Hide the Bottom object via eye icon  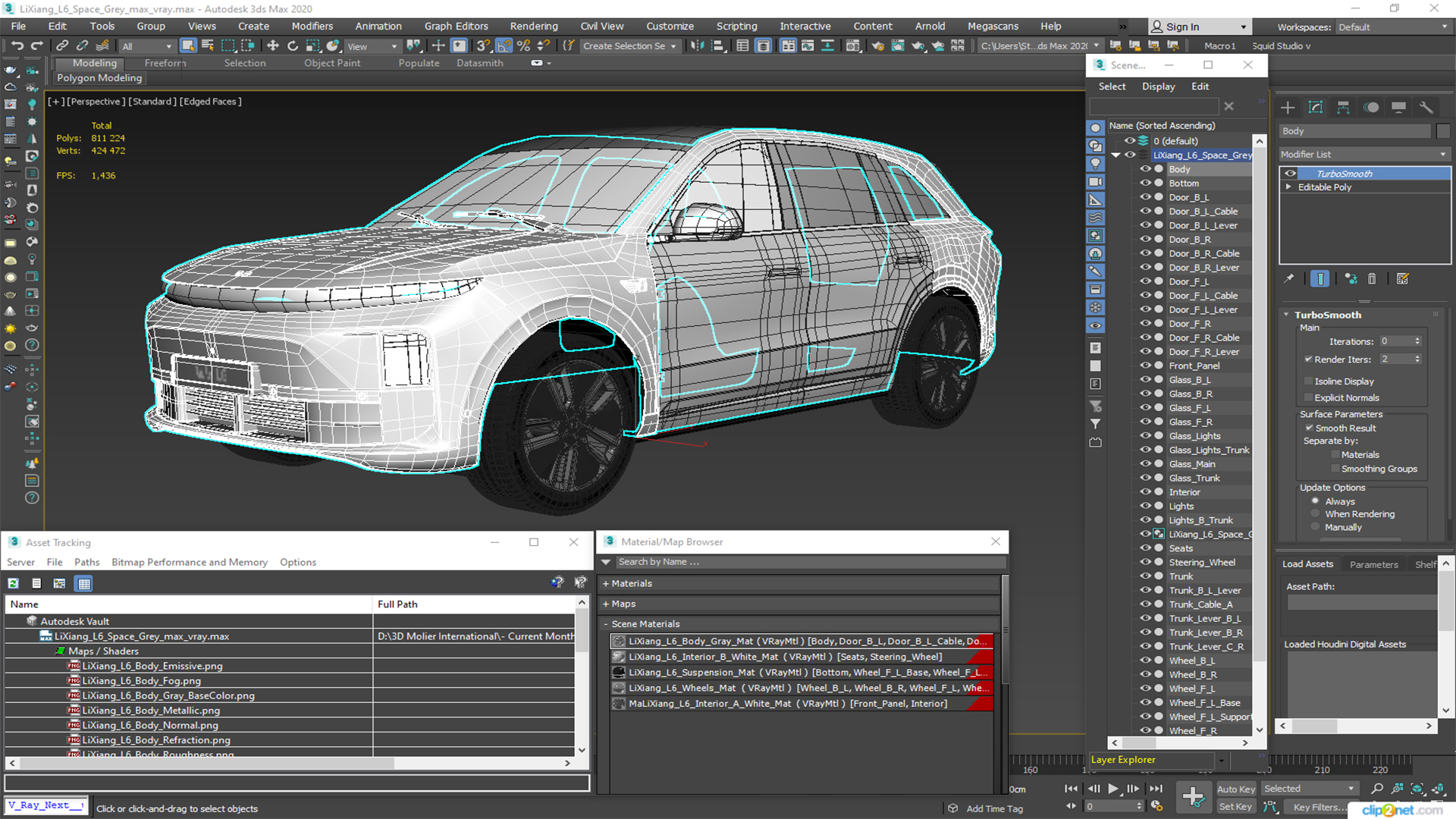point(1145,183)
